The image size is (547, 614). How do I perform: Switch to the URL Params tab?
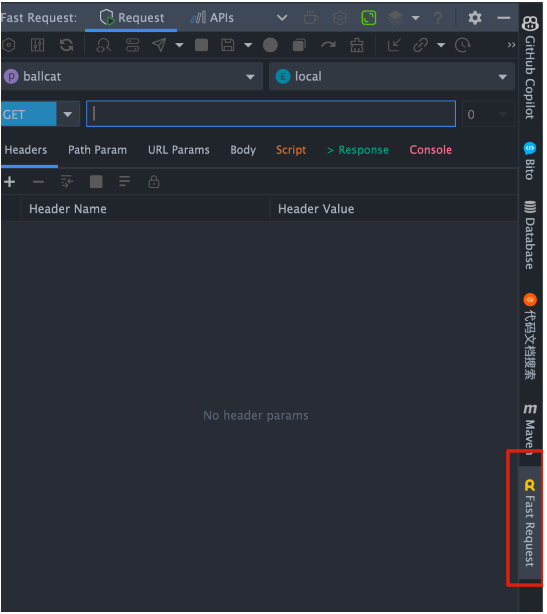click(x=179, y=150)
